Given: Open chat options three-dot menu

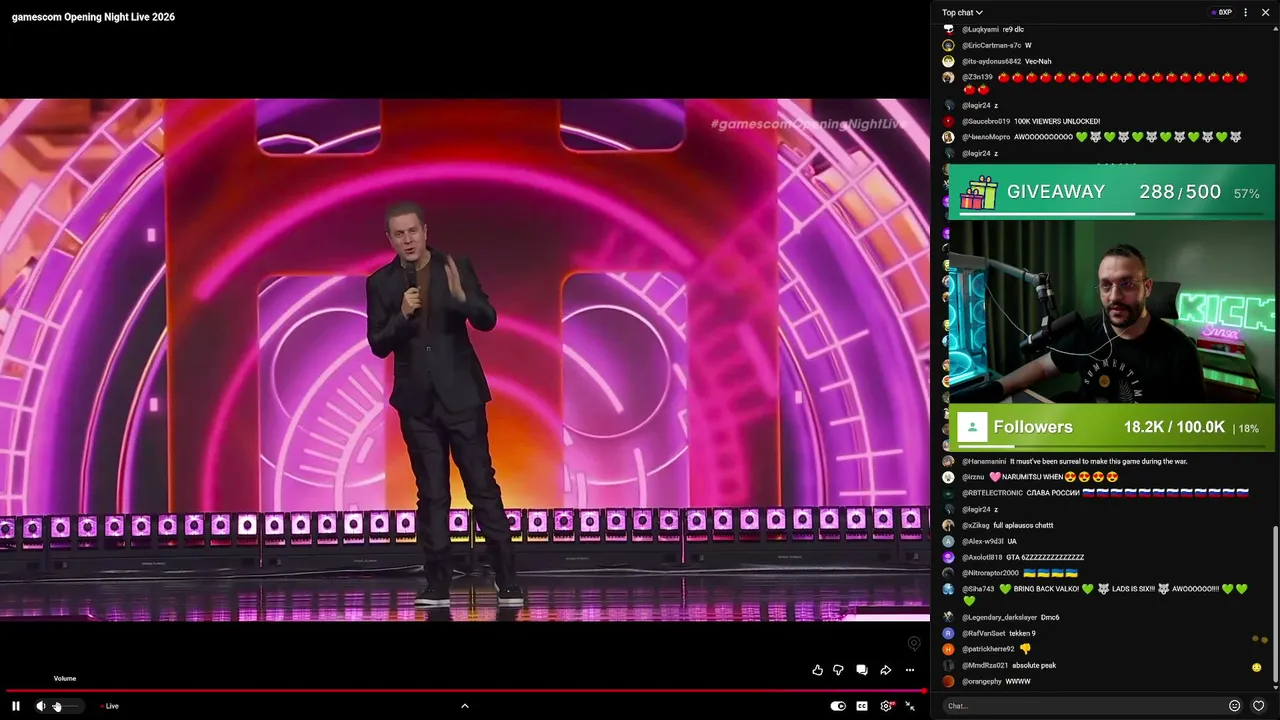Looking at the screenshot, I should 1245,13.
